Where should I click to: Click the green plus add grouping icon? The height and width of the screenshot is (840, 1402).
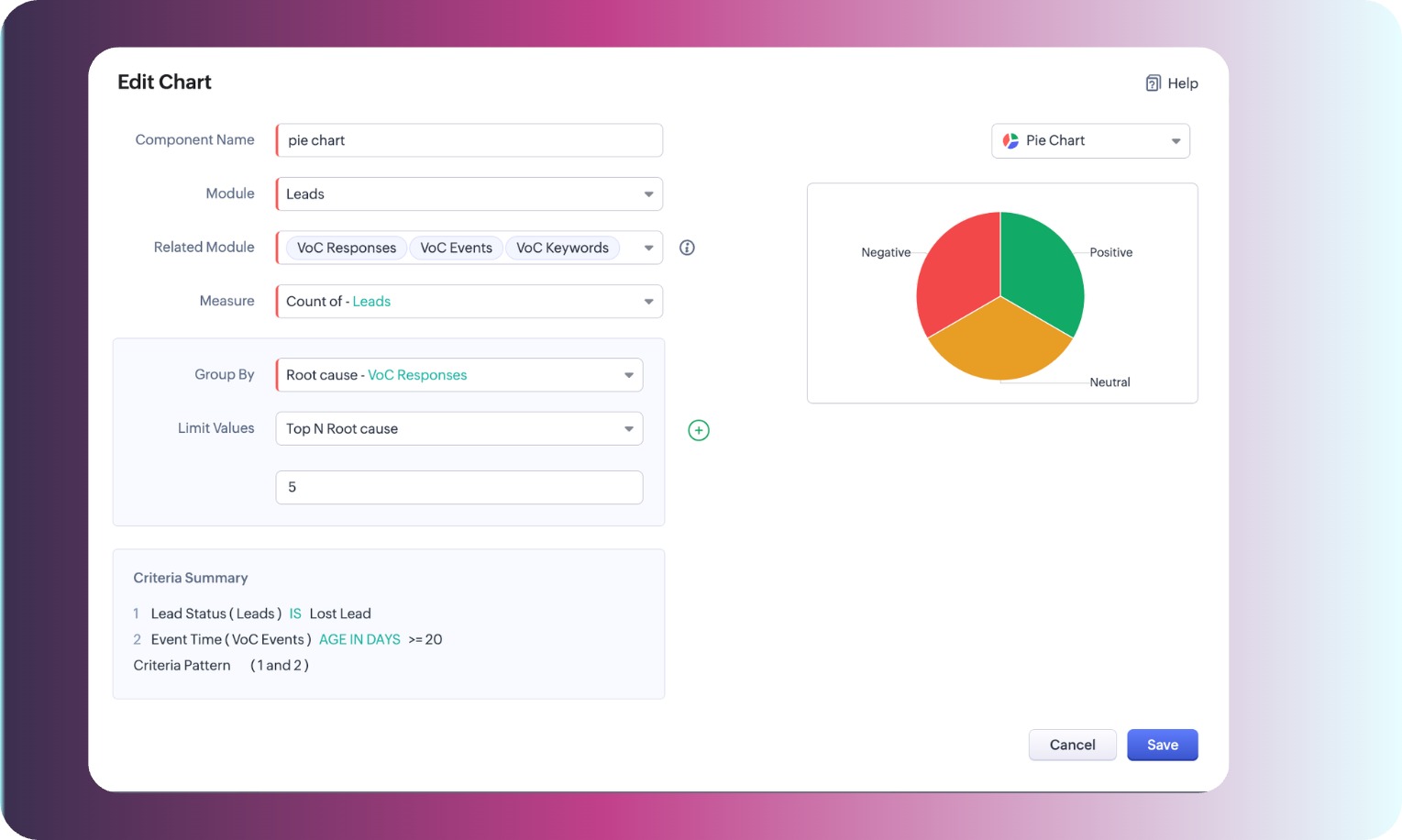click(699, 430)
